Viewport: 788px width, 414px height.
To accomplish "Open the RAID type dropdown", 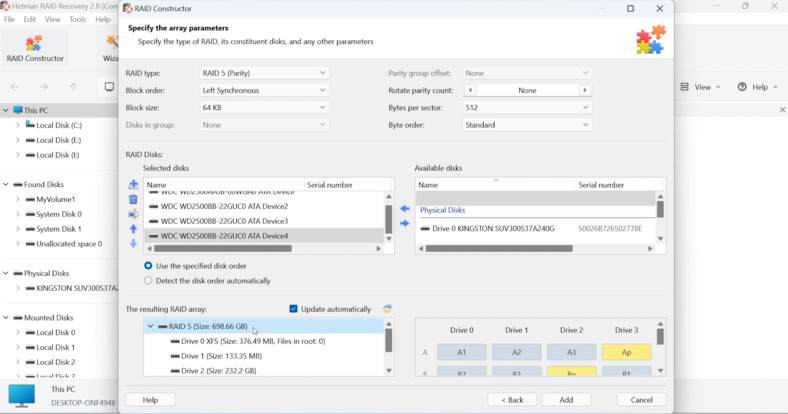I will tap(264, 73).
